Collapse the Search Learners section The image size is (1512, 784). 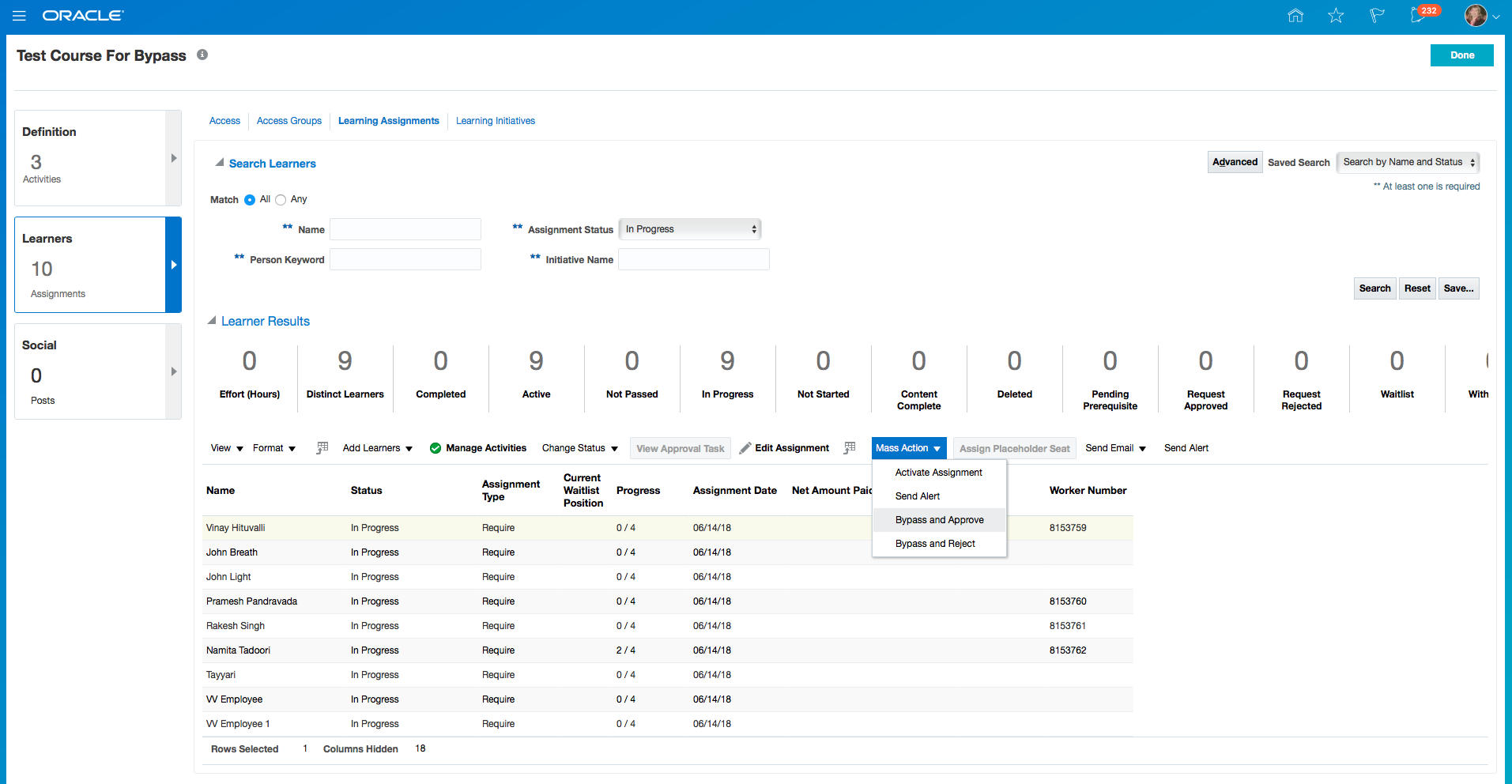220,163
